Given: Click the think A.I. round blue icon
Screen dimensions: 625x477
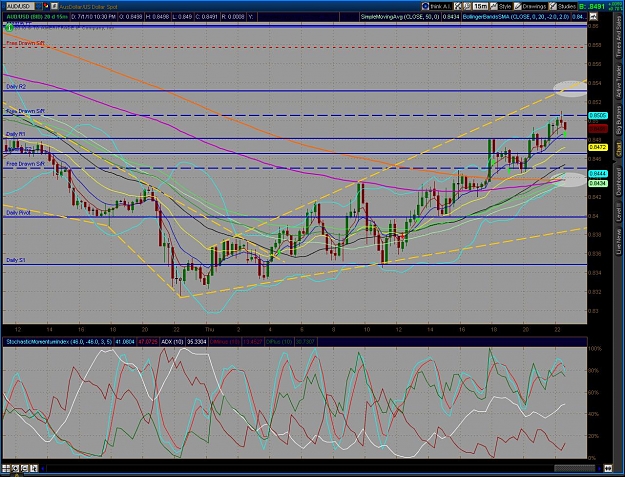Looking at the screenshot, I should 426,6.
